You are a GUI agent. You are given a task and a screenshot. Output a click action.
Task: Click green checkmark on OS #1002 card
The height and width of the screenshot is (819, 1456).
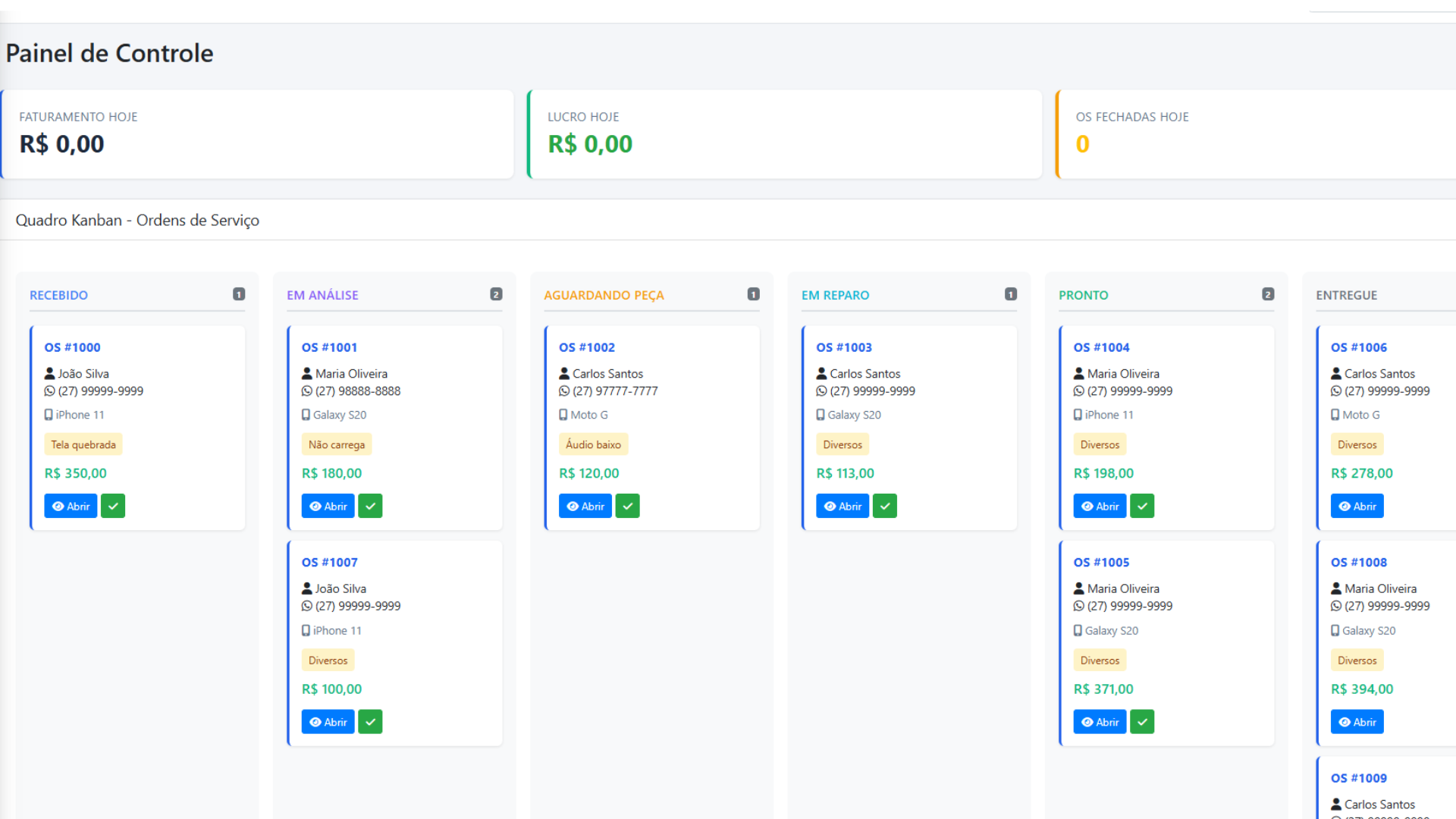[x=627, y=506]
